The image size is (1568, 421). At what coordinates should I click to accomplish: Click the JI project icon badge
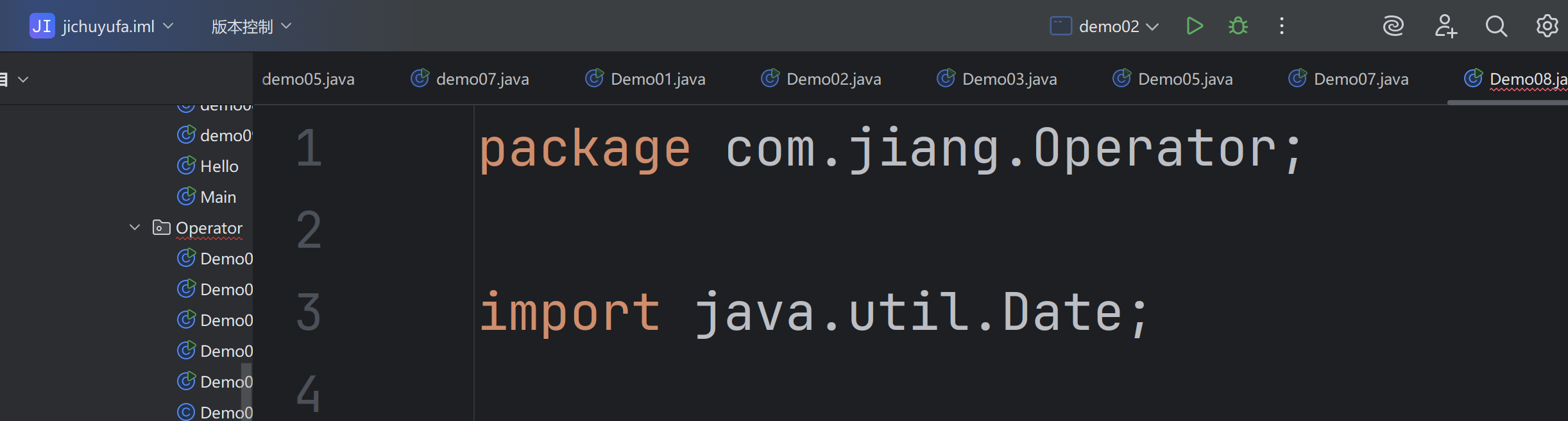point(42,26)
